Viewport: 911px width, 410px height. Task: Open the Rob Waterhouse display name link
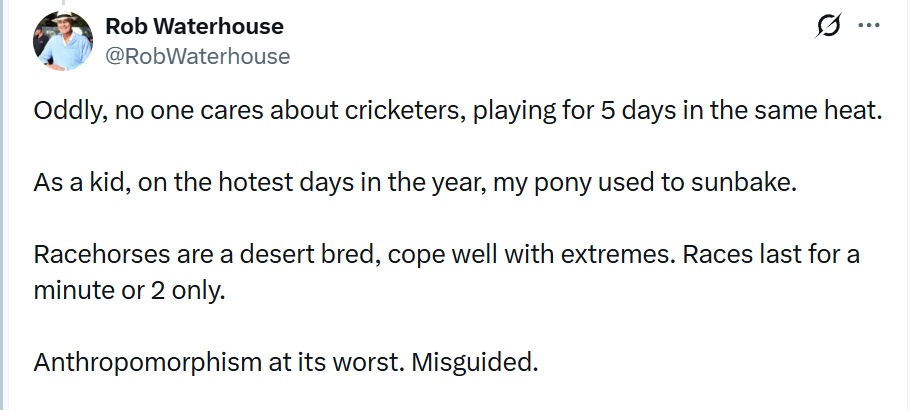pyautogui.click(x=194, y=26)
